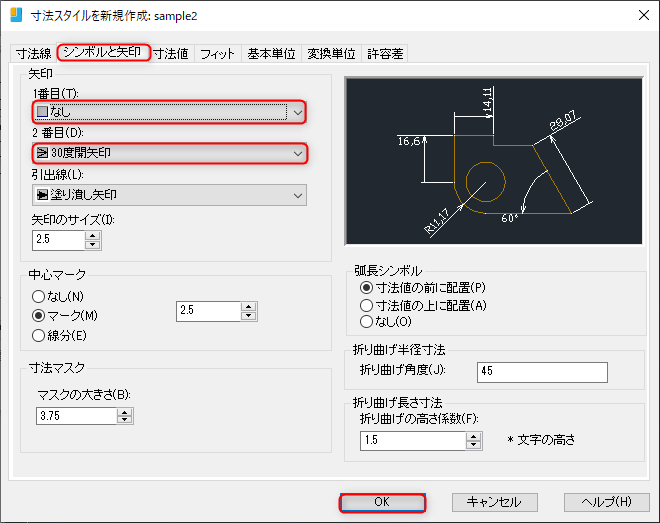Click the AutoCAD dialog title icon

click(x=16, y=15)
